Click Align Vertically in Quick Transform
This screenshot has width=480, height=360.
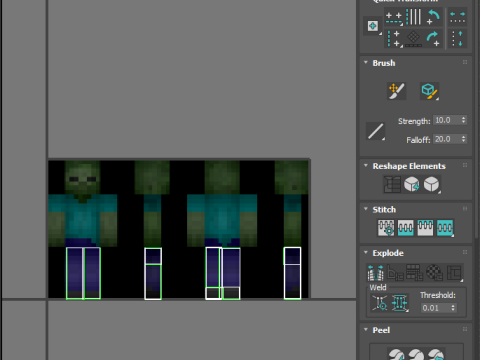point(394,39)
